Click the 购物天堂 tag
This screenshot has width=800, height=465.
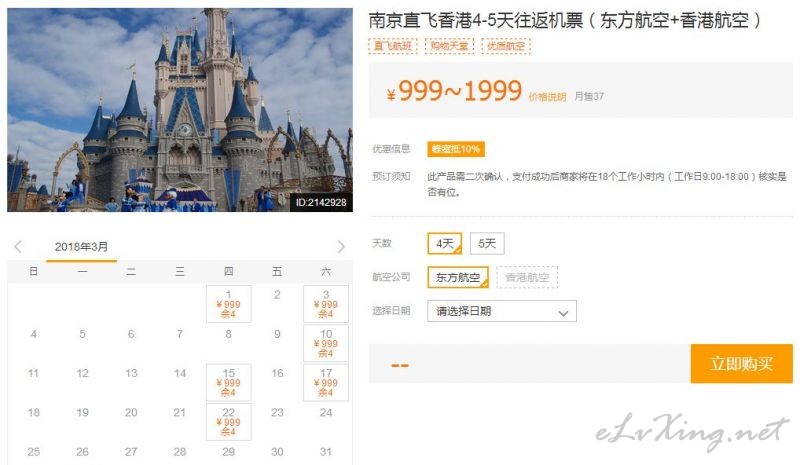tap(449, 46)
